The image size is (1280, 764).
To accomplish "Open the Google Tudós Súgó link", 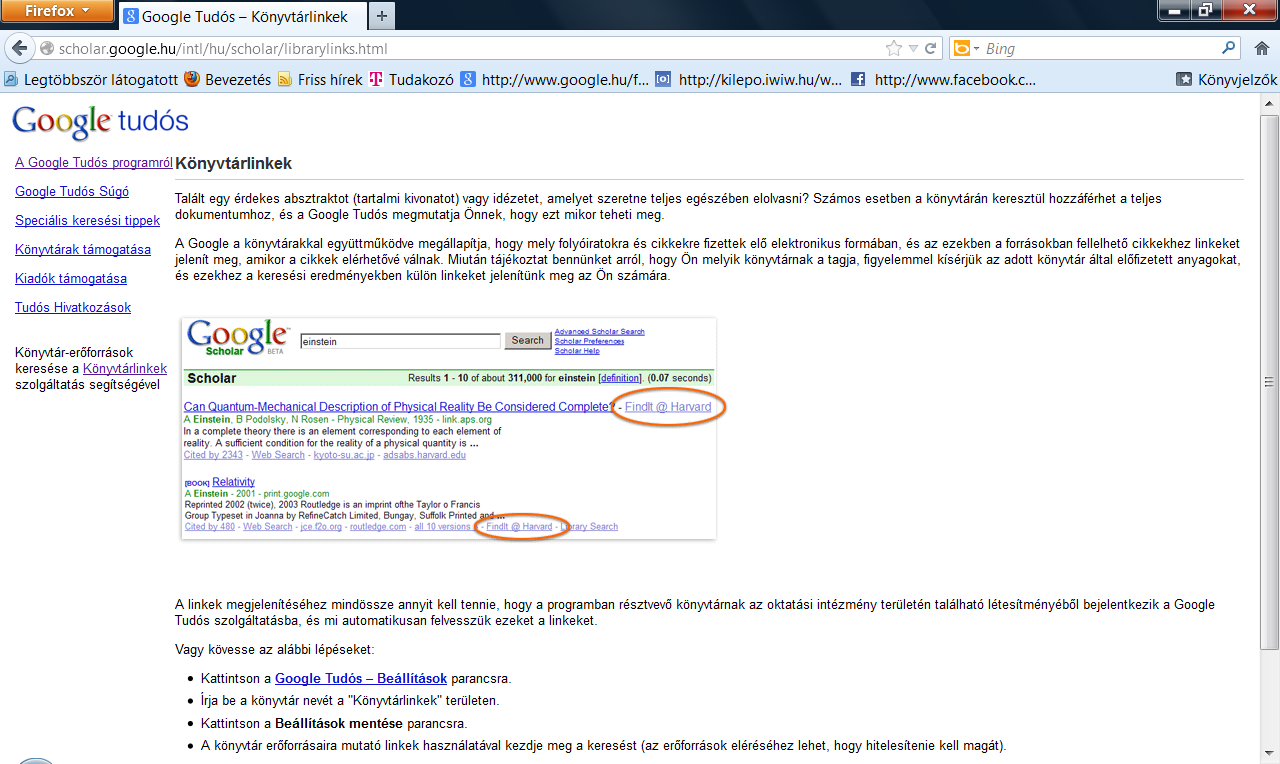I will pyautogui.click(x=72, y=192).
